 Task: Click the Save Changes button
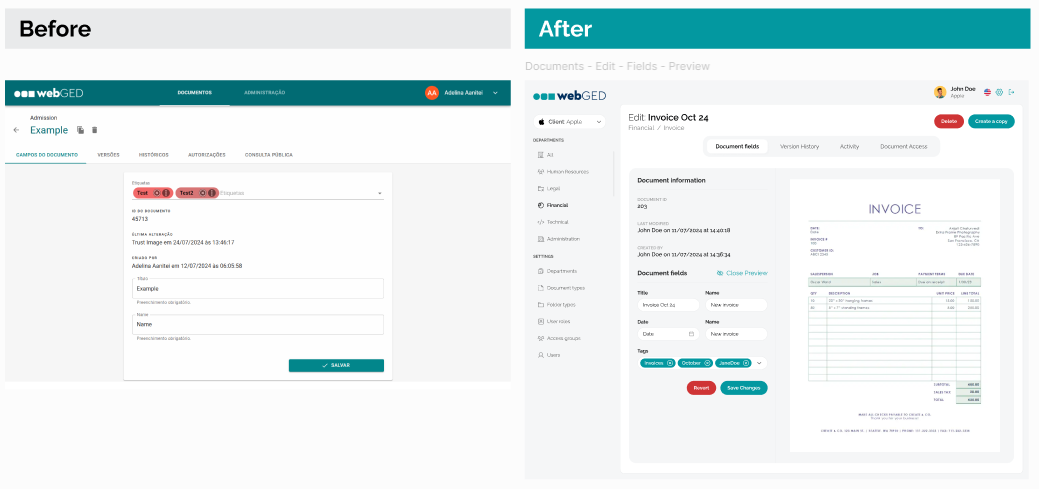click(743, 388)
